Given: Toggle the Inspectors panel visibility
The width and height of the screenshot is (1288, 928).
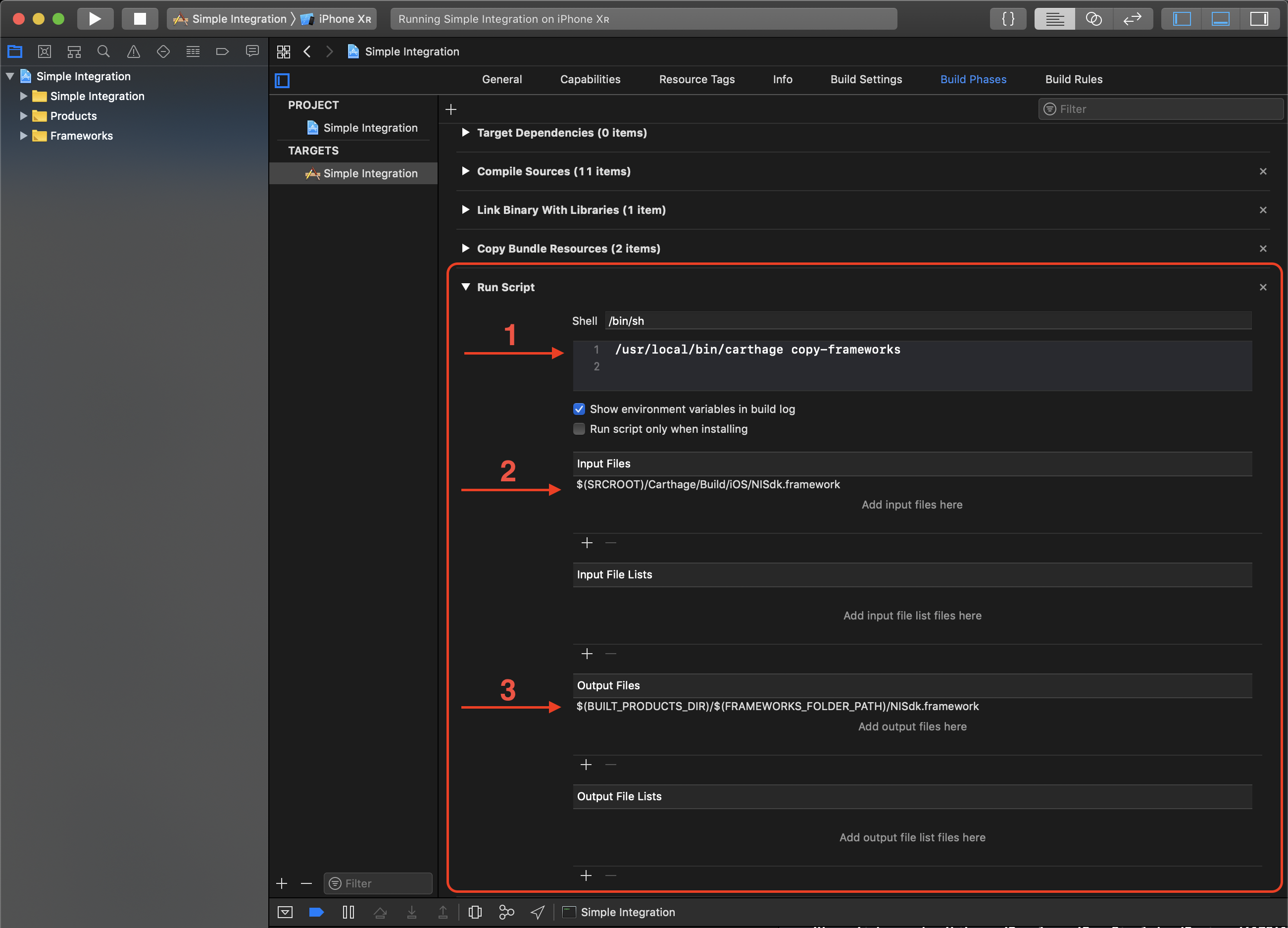Looking at the screenshot, I should 1259,19.
